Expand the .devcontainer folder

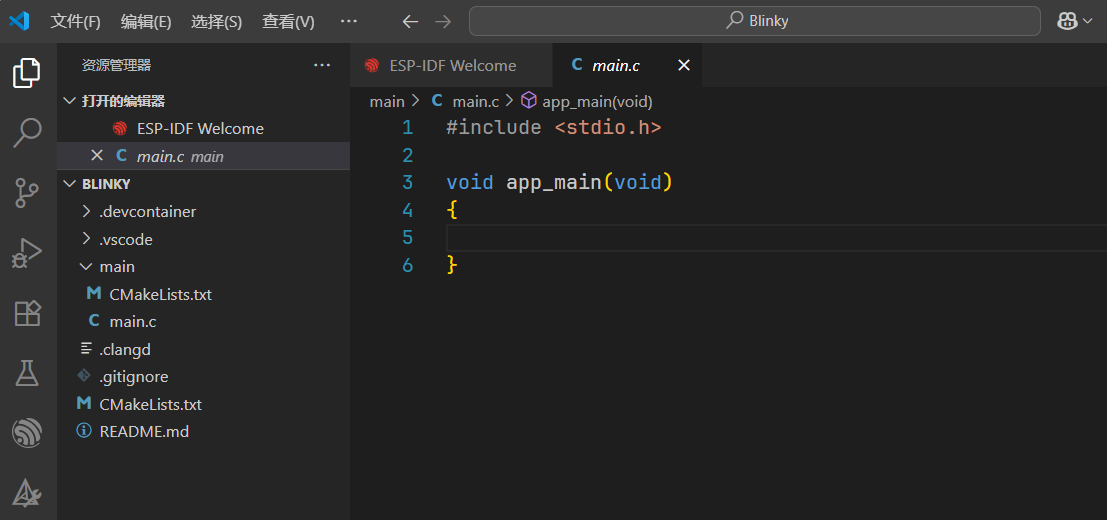pos(147,212)
